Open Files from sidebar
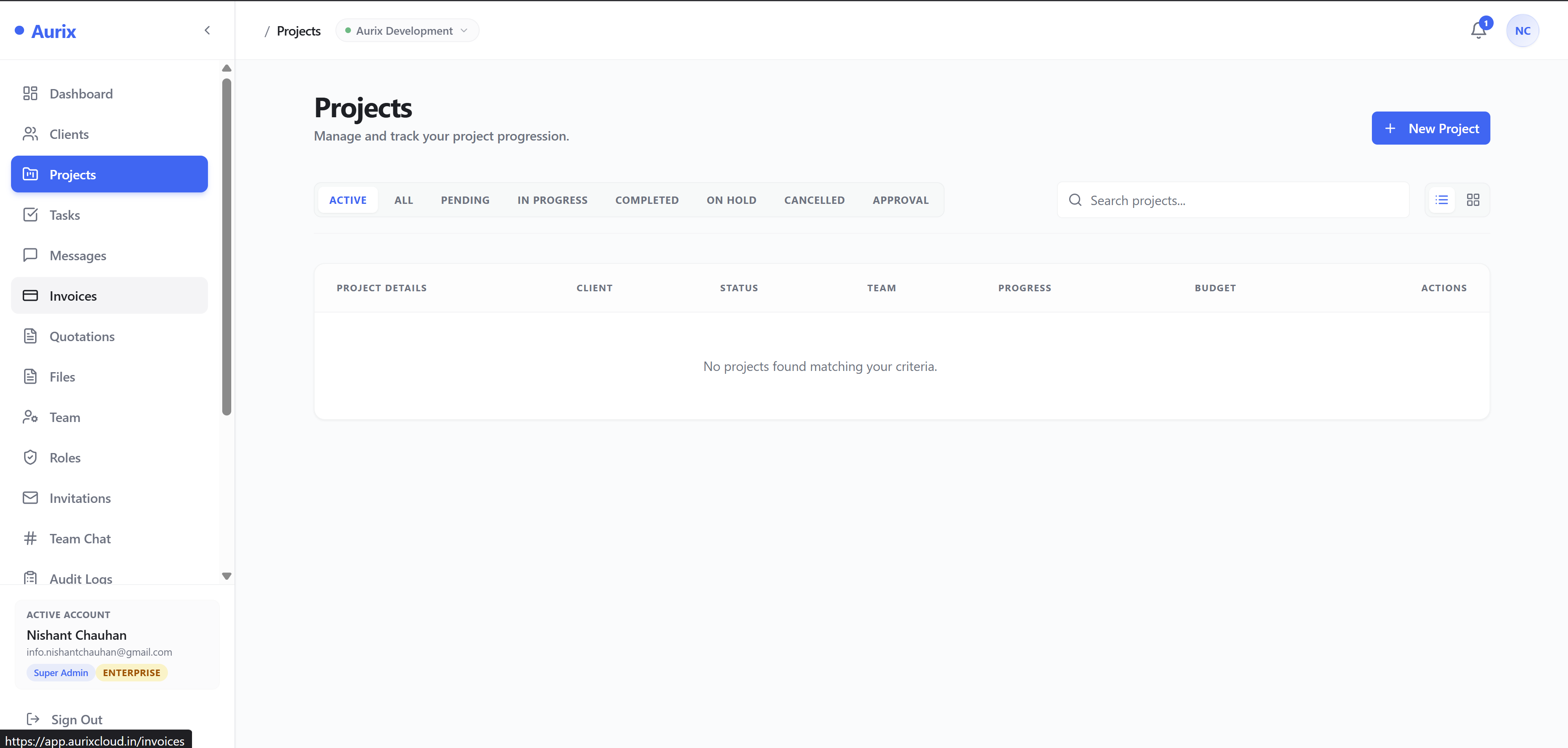 pyautogui.click(x=109, y=377)
